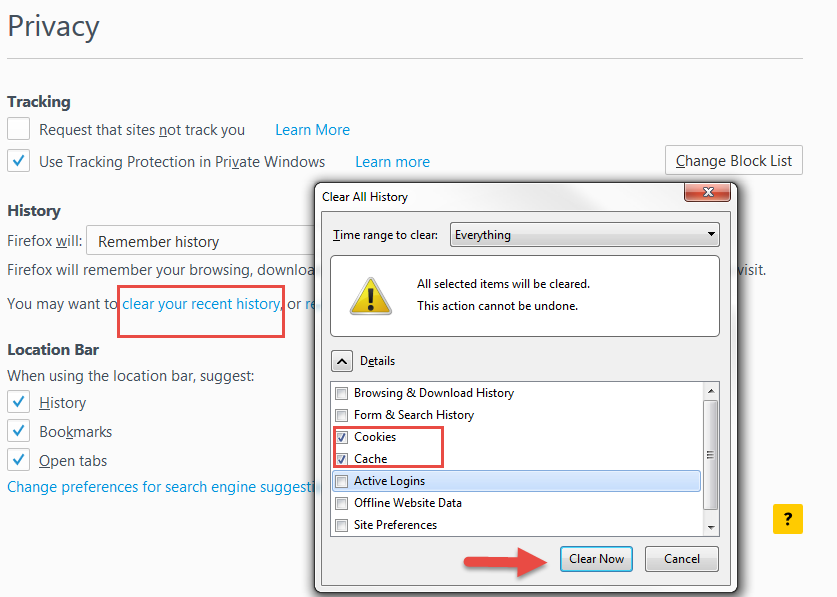Click Learn More beside do-not-track option
The image size is (837, 597).
[x=312, y=130]
